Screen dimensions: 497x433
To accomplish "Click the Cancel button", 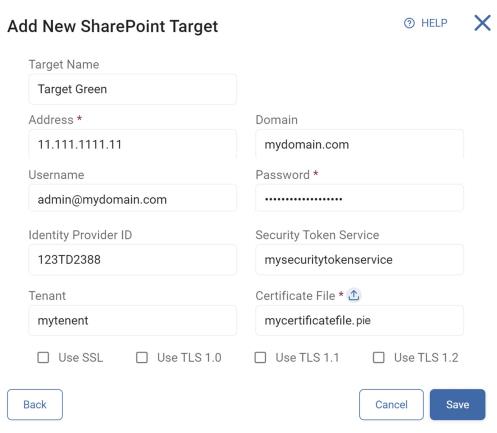I will 391,404.
